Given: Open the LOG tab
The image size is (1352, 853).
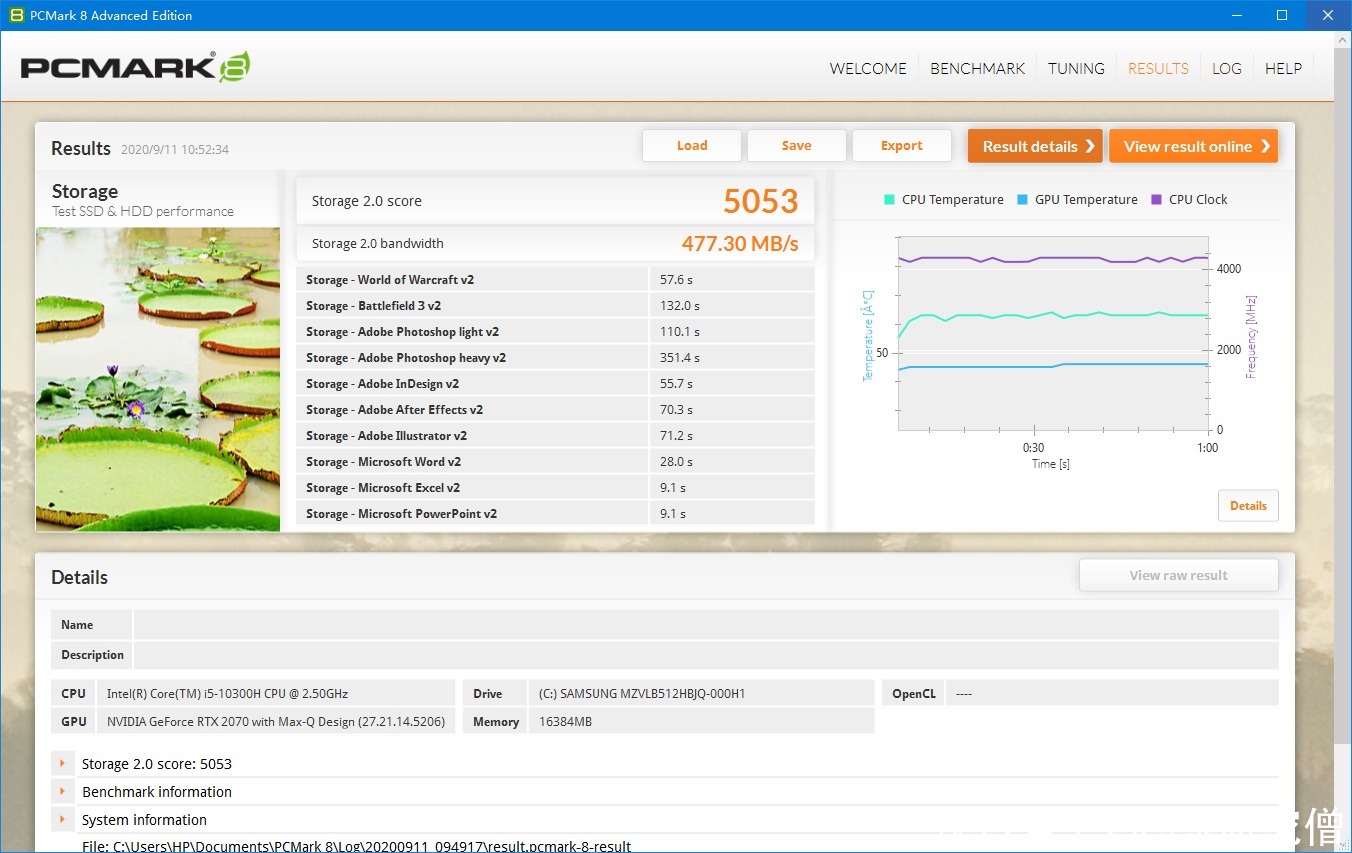Looking at the screenshot, I should point(1226,68).
